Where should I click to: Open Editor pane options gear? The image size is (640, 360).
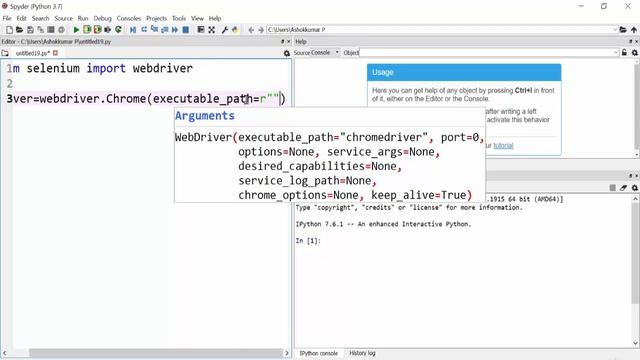tap(287, 53)
